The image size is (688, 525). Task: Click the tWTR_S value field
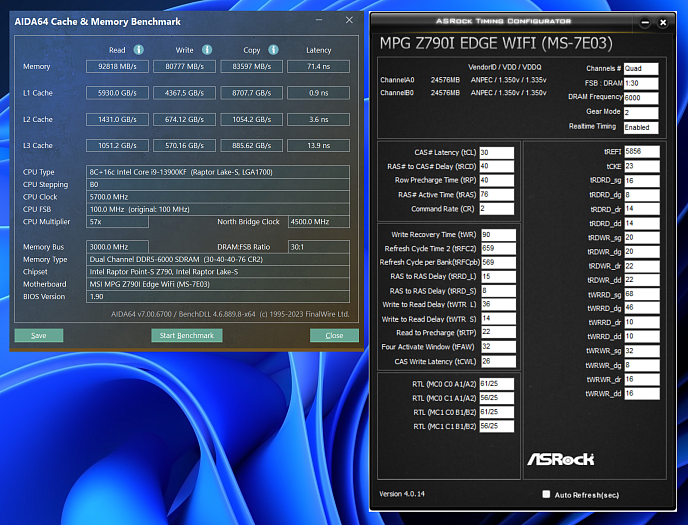point(498,319)
